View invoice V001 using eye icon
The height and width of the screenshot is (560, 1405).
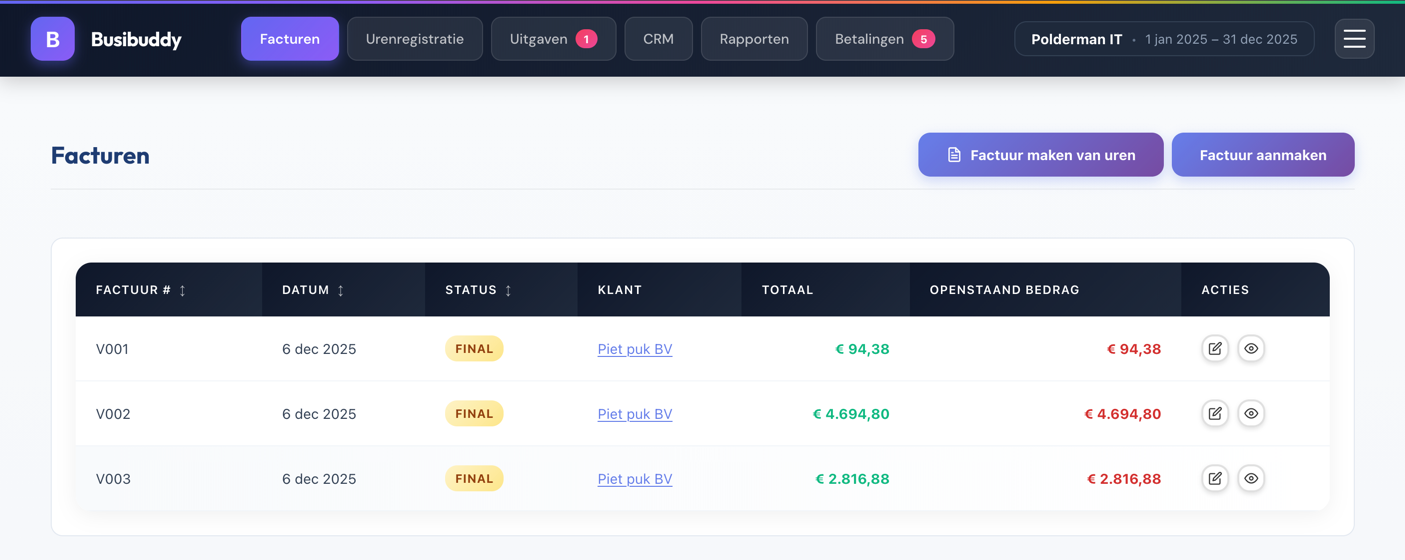[x=1251, y=349]
